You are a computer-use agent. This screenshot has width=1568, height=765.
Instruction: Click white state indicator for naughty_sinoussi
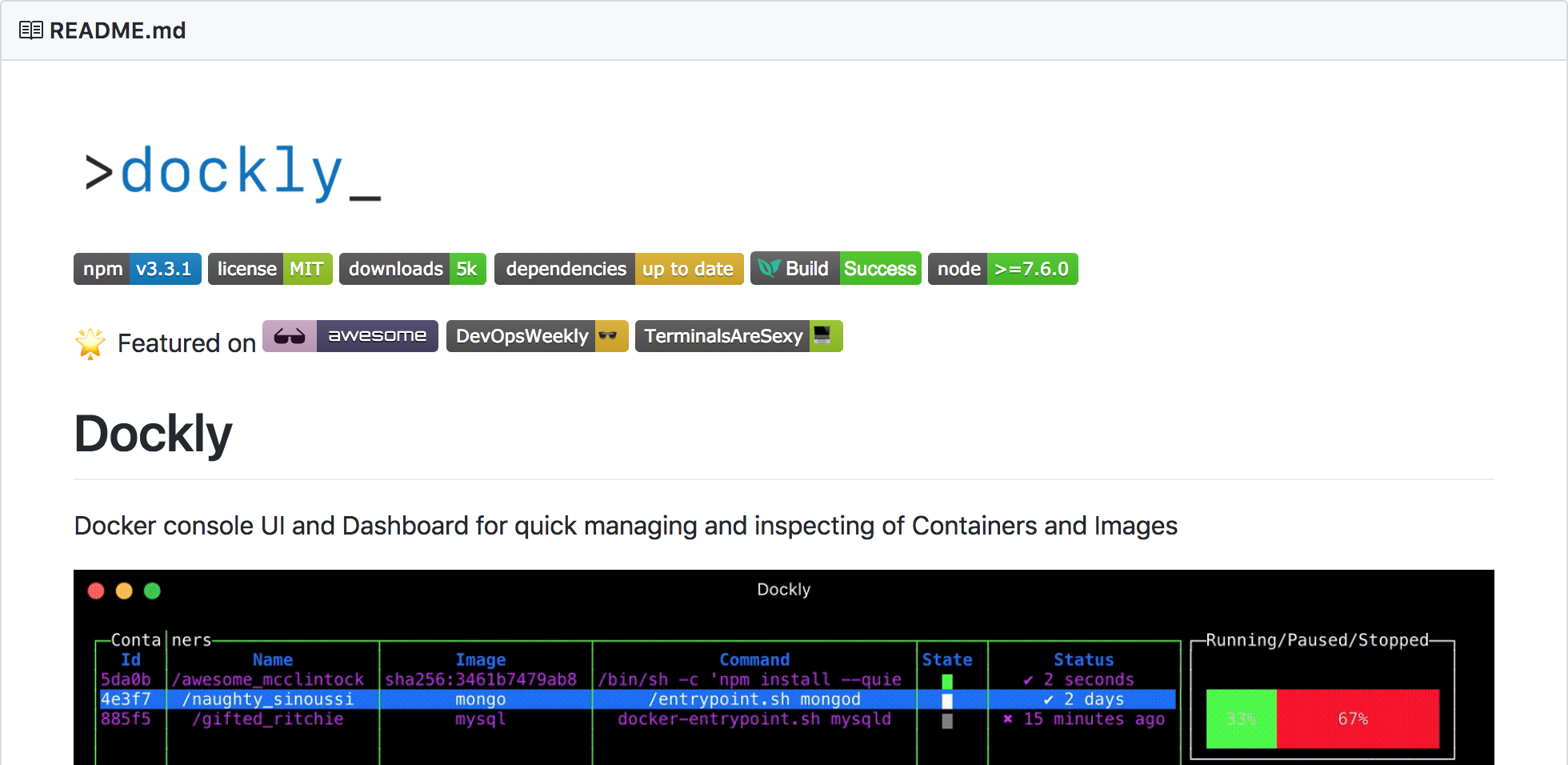(x=947, y=701)
